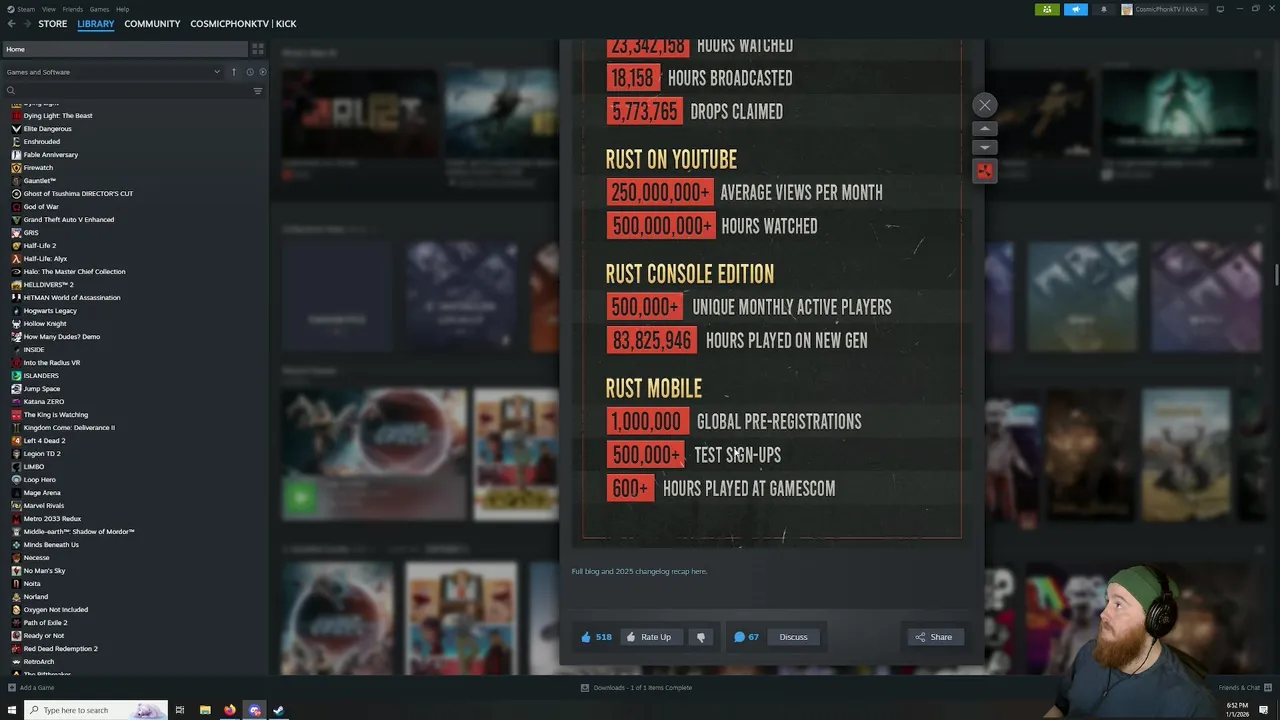Expand the Games and Software dropdown

(x=113, y=72)
